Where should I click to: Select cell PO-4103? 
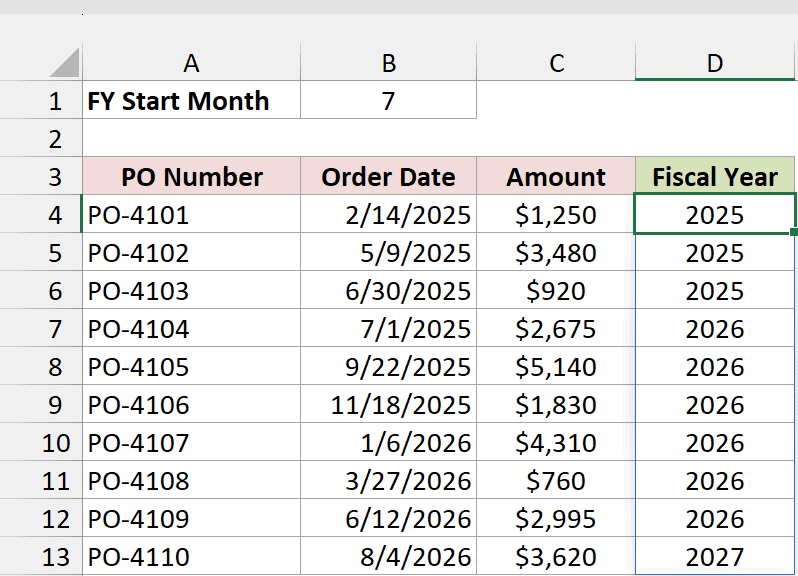tap(191, 290)
